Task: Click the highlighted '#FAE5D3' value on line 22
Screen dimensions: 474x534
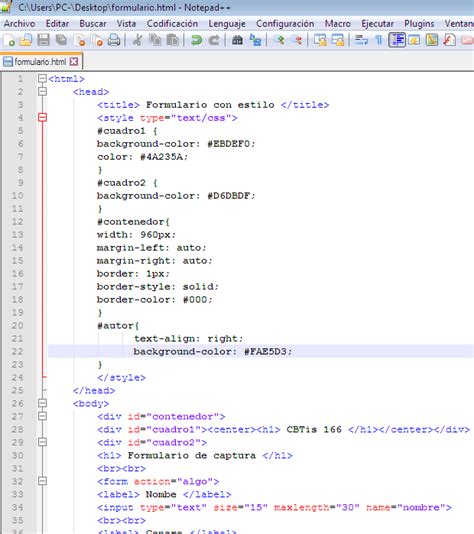Action: point(265,351)
